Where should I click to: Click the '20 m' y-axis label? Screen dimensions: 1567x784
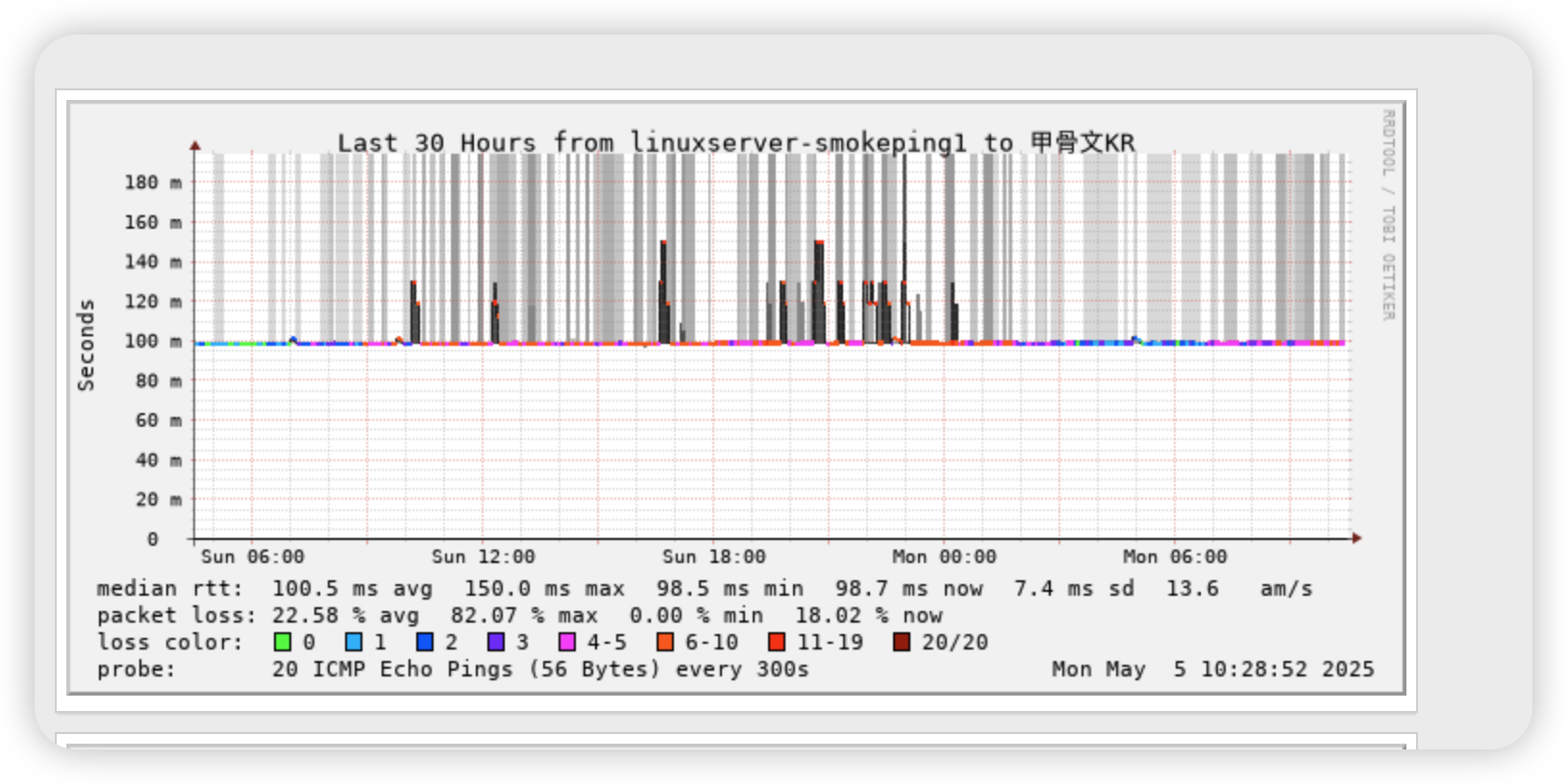159,500
